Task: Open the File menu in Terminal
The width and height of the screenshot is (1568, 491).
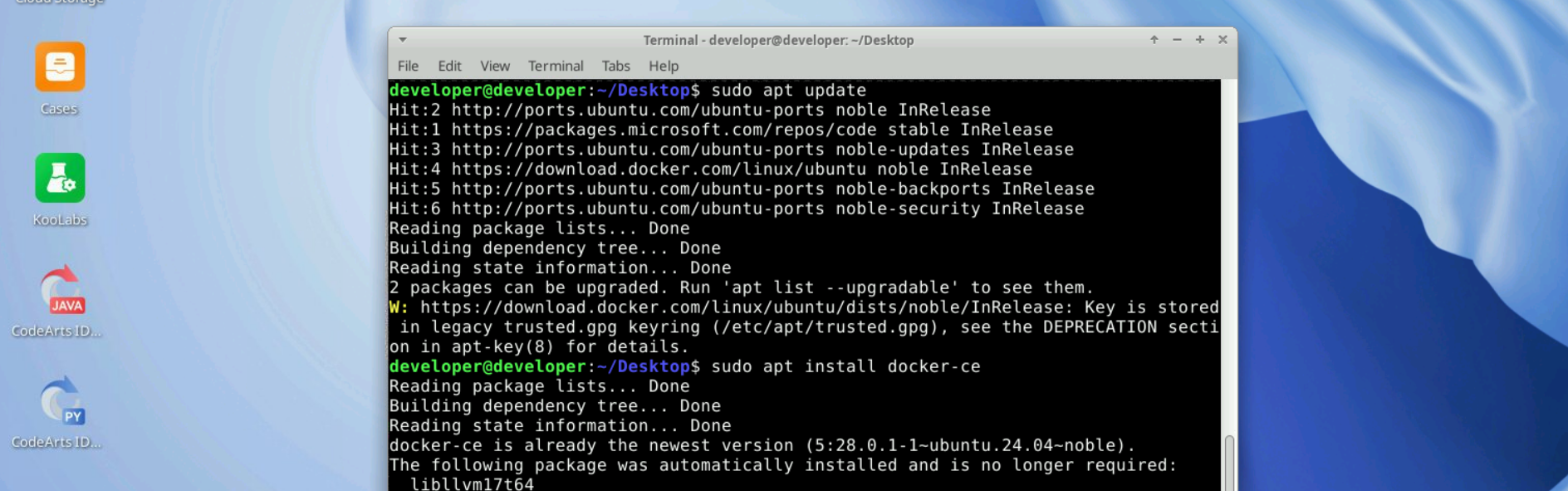Action: tap(408, 66)
